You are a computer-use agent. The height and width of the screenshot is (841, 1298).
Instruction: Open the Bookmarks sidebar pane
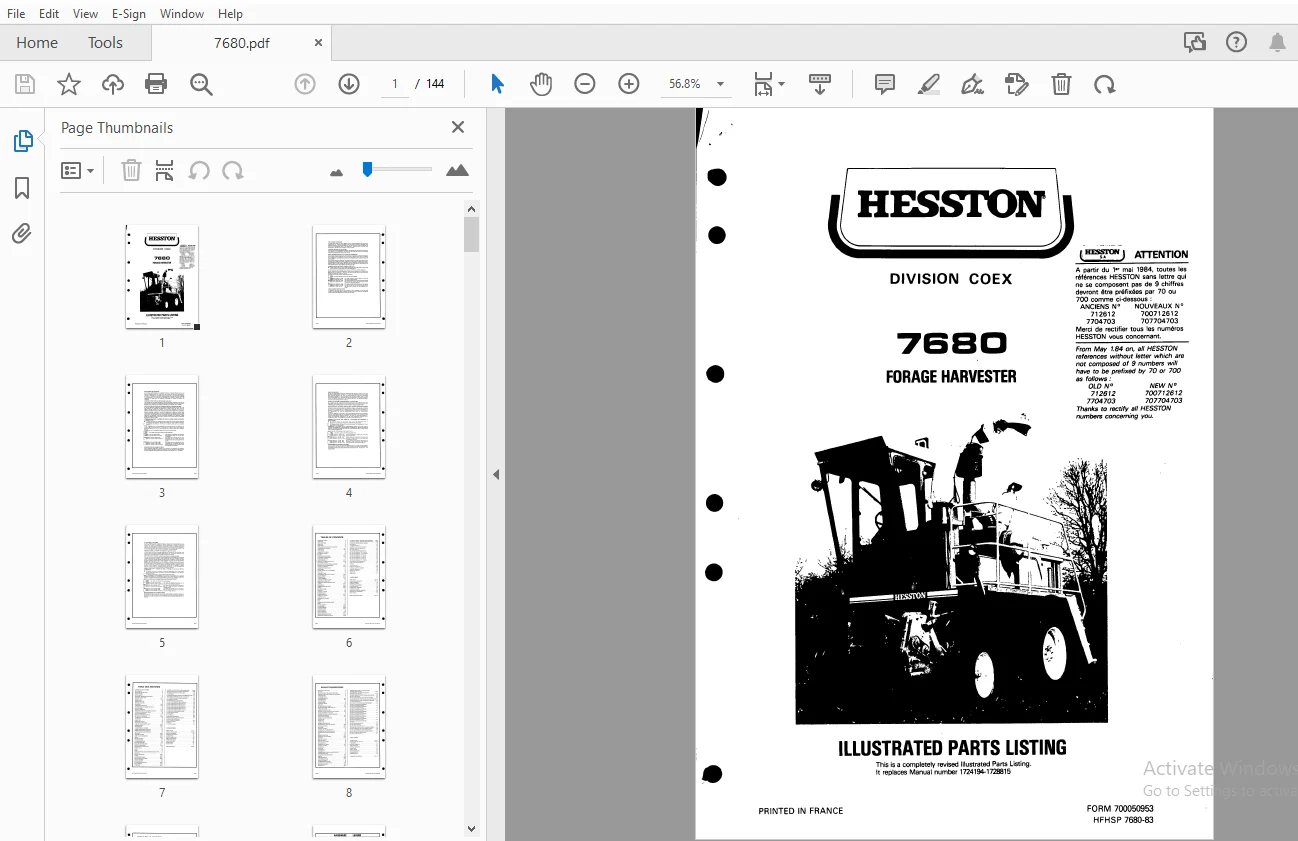tap(22, 188)
